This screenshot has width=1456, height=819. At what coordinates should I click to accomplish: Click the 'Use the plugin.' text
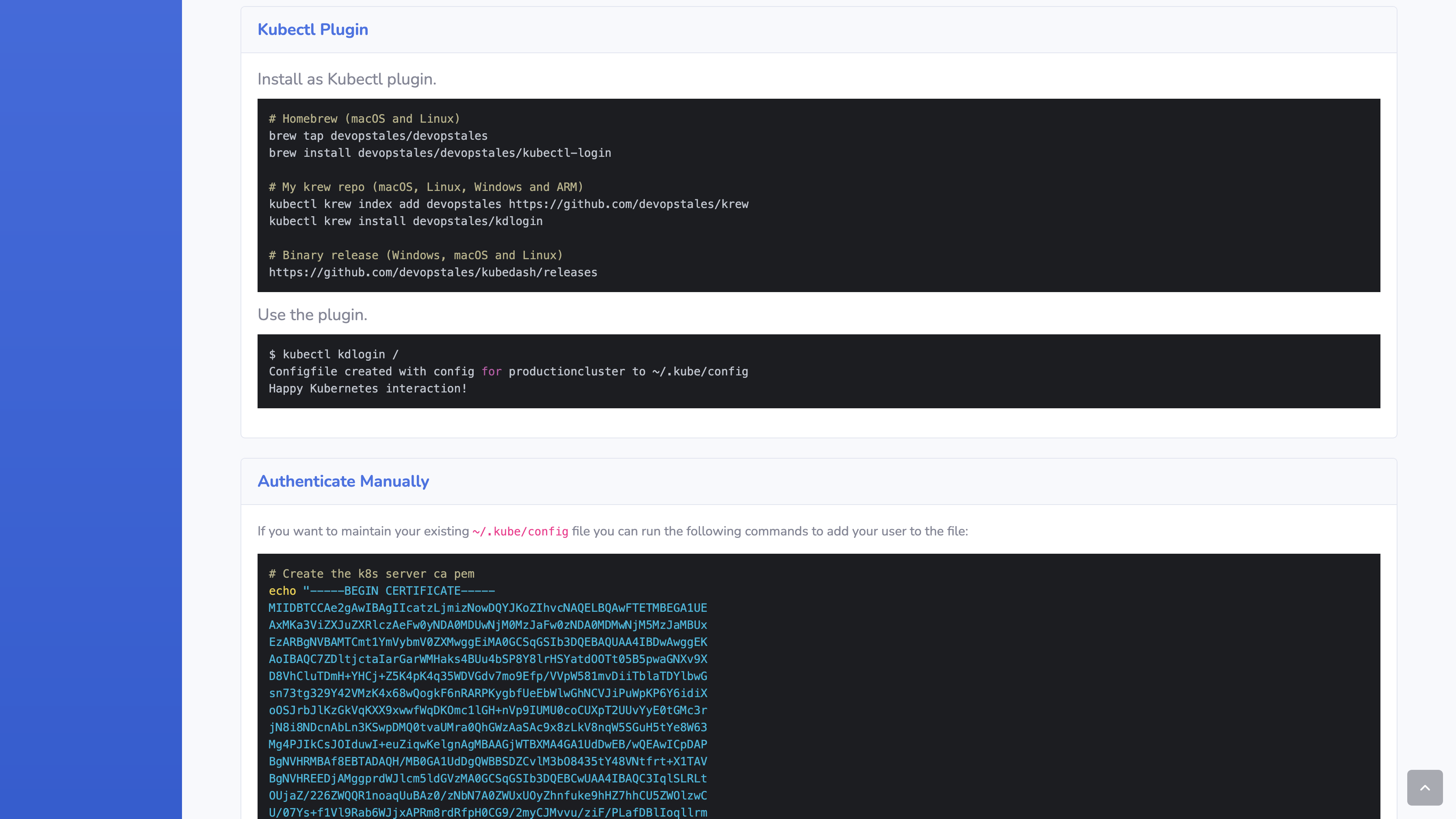(312, 315)
